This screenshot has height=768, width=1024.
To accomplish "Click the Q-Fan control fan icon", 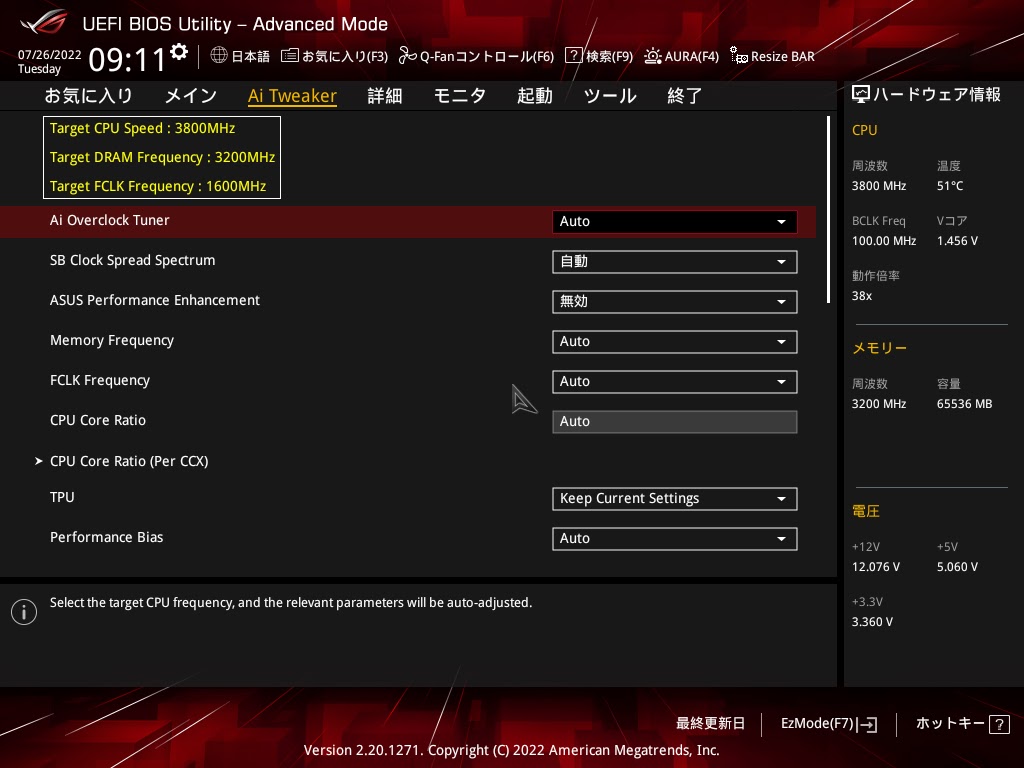I will (x=408, y=56).
